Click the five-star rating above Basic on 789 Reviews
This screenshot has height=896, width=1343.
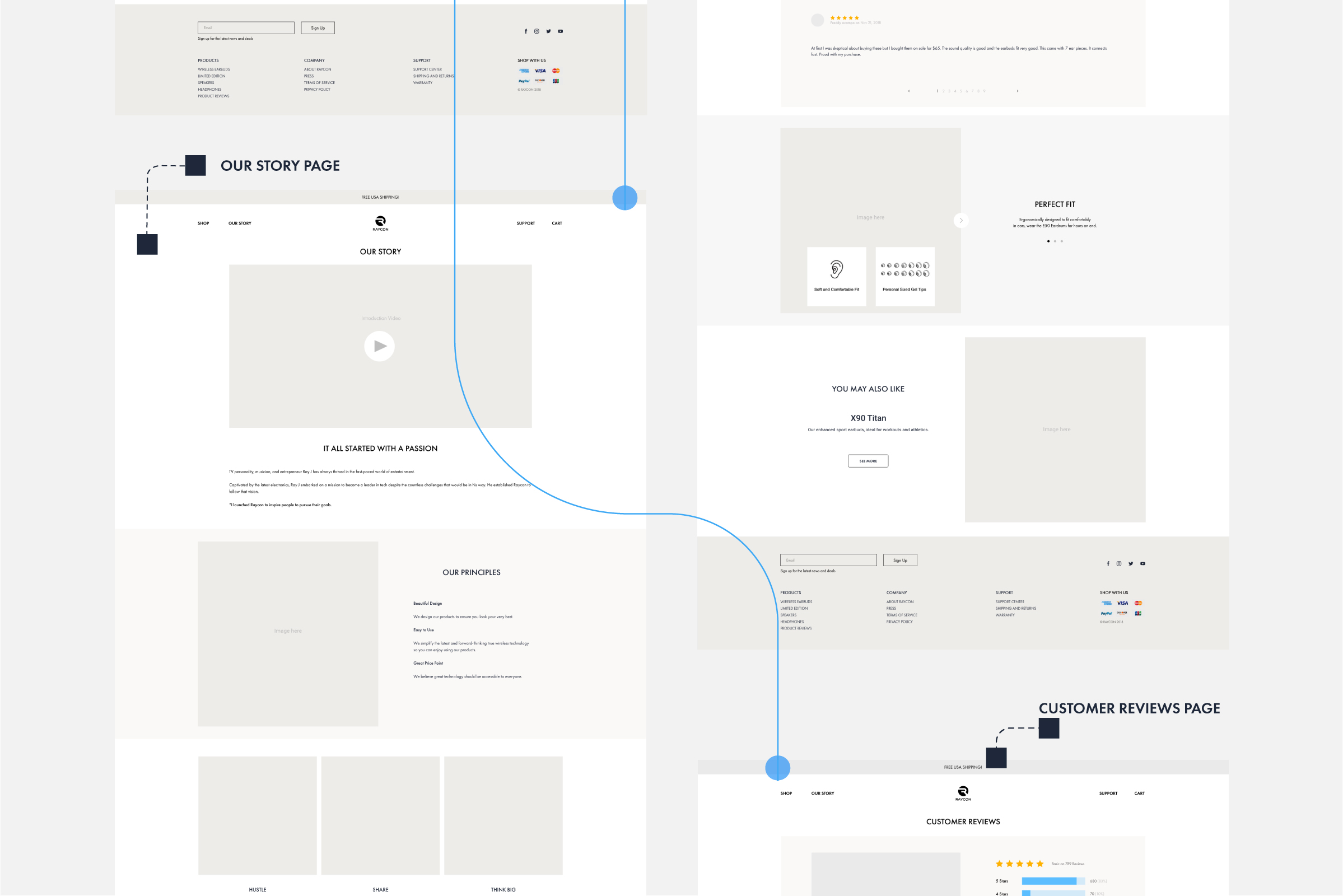tap(1020, 864)
